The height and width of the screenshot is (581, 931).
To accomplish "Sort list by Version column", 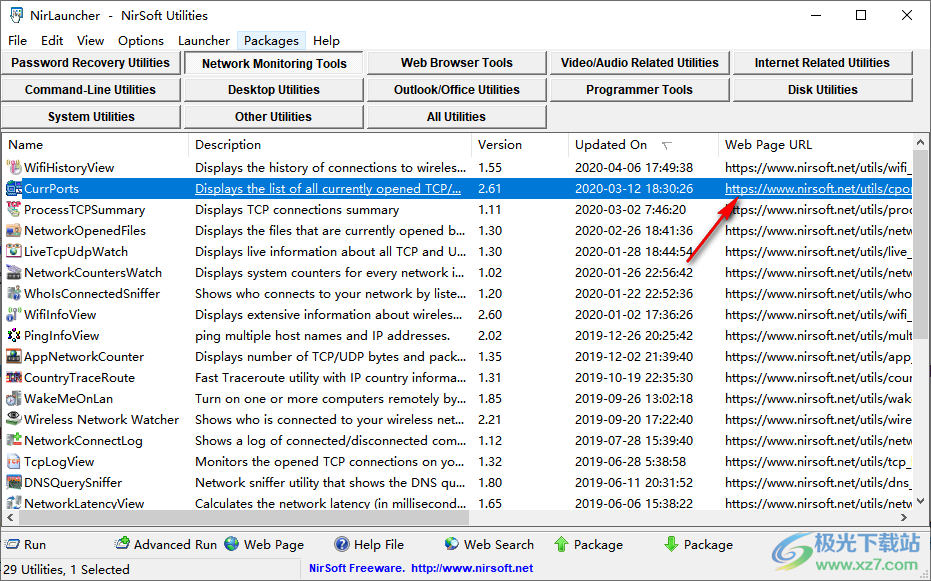I will click(x=520, y=145).
